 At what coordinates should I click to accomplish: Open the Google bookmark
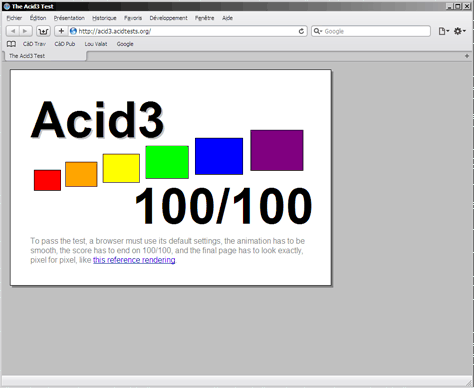click(125, 44)
